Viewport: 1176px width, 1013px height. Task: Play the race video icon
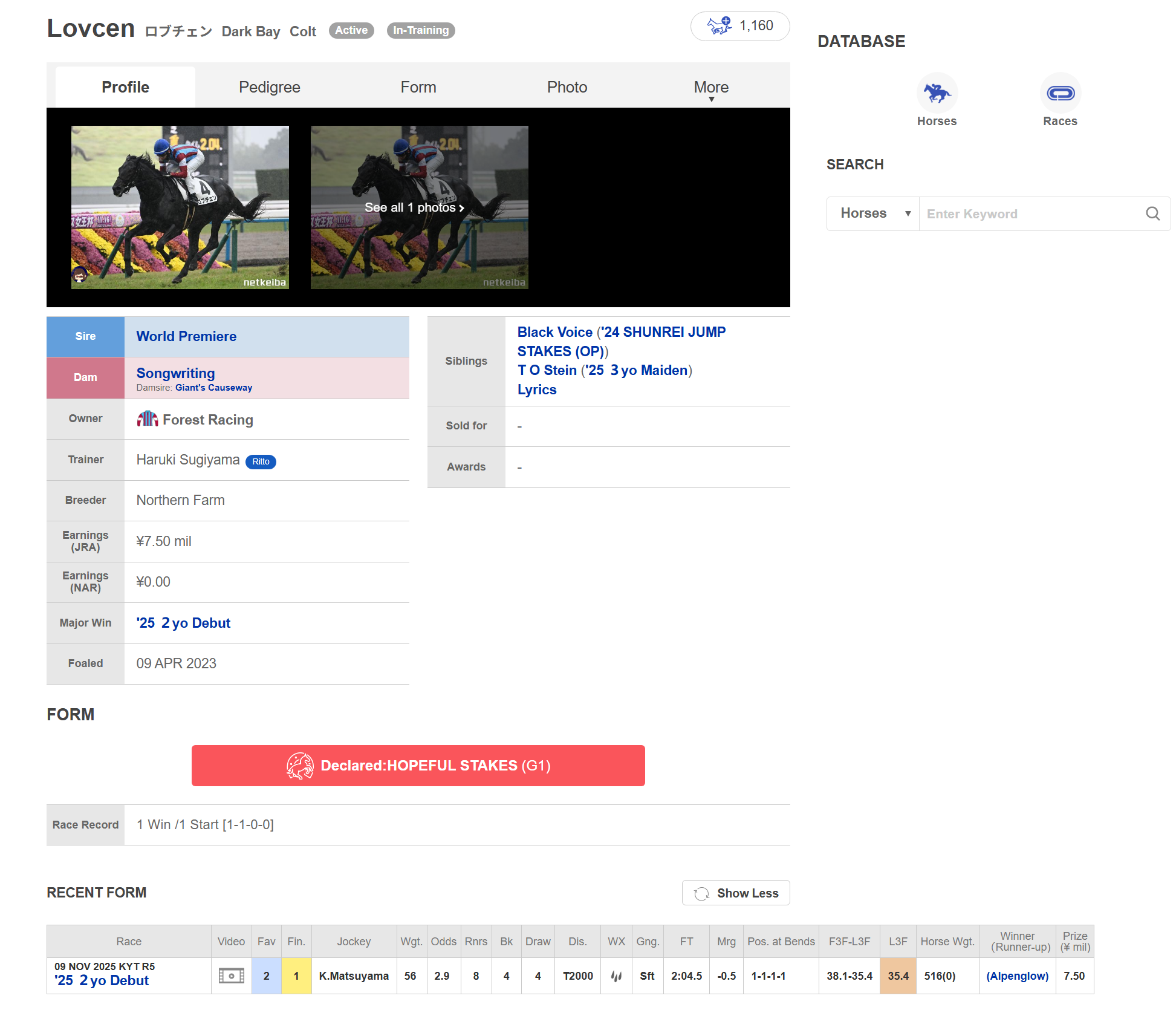coord(231,976)
